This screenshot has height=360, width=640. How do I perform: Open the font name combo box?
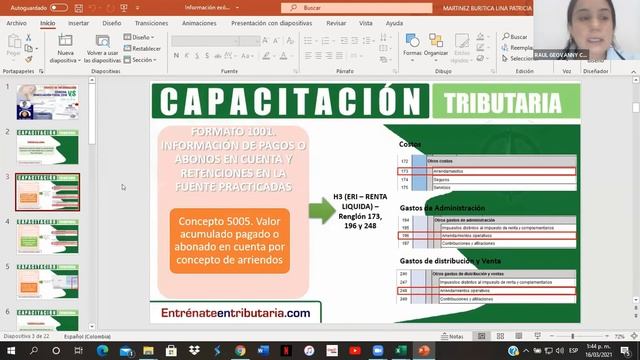(x=205, y=41)
